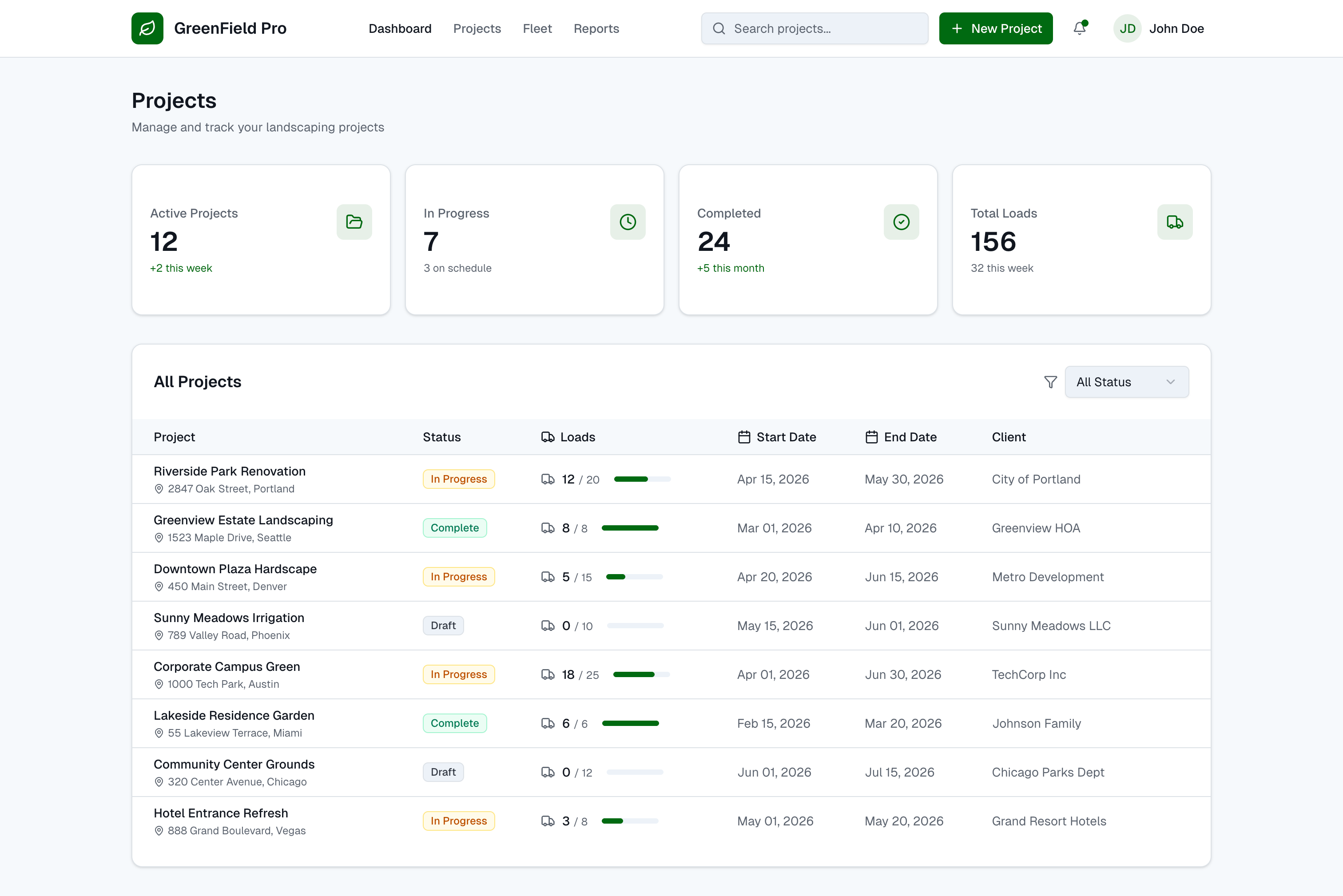The width and height of the screenshot is (1343, 896).
Task: Click the Completed checkmark icon
Action: tap(901, 222)
